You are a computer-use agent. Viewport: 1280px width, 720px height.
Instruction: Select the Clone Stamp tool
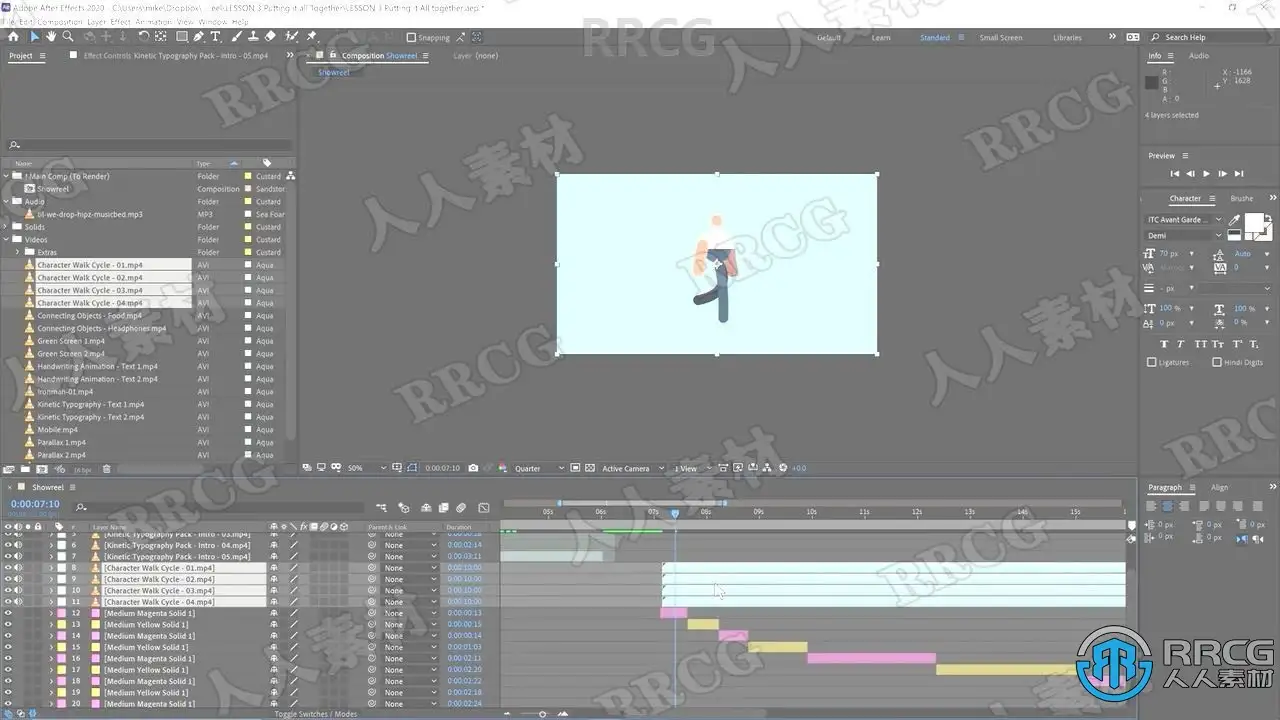pos(253,37)
